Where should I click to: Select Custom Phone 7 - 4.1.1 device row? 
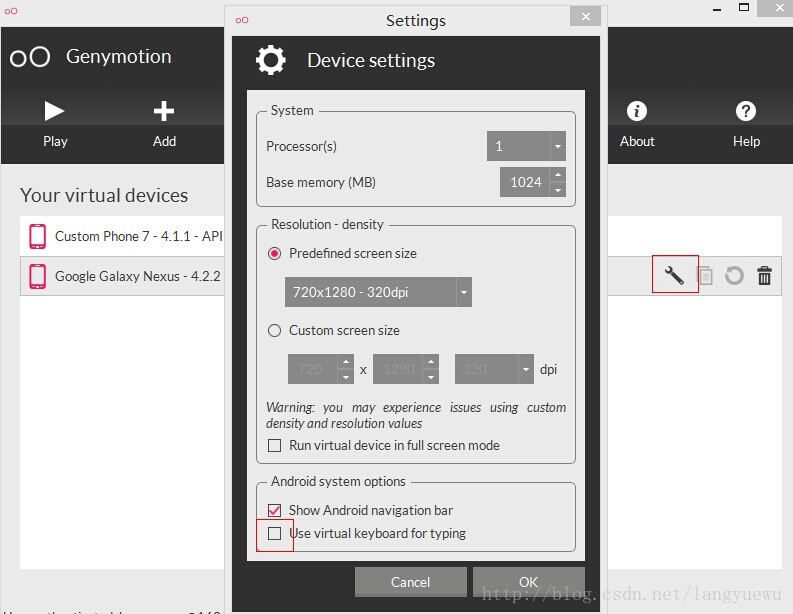tap(122, 236)
